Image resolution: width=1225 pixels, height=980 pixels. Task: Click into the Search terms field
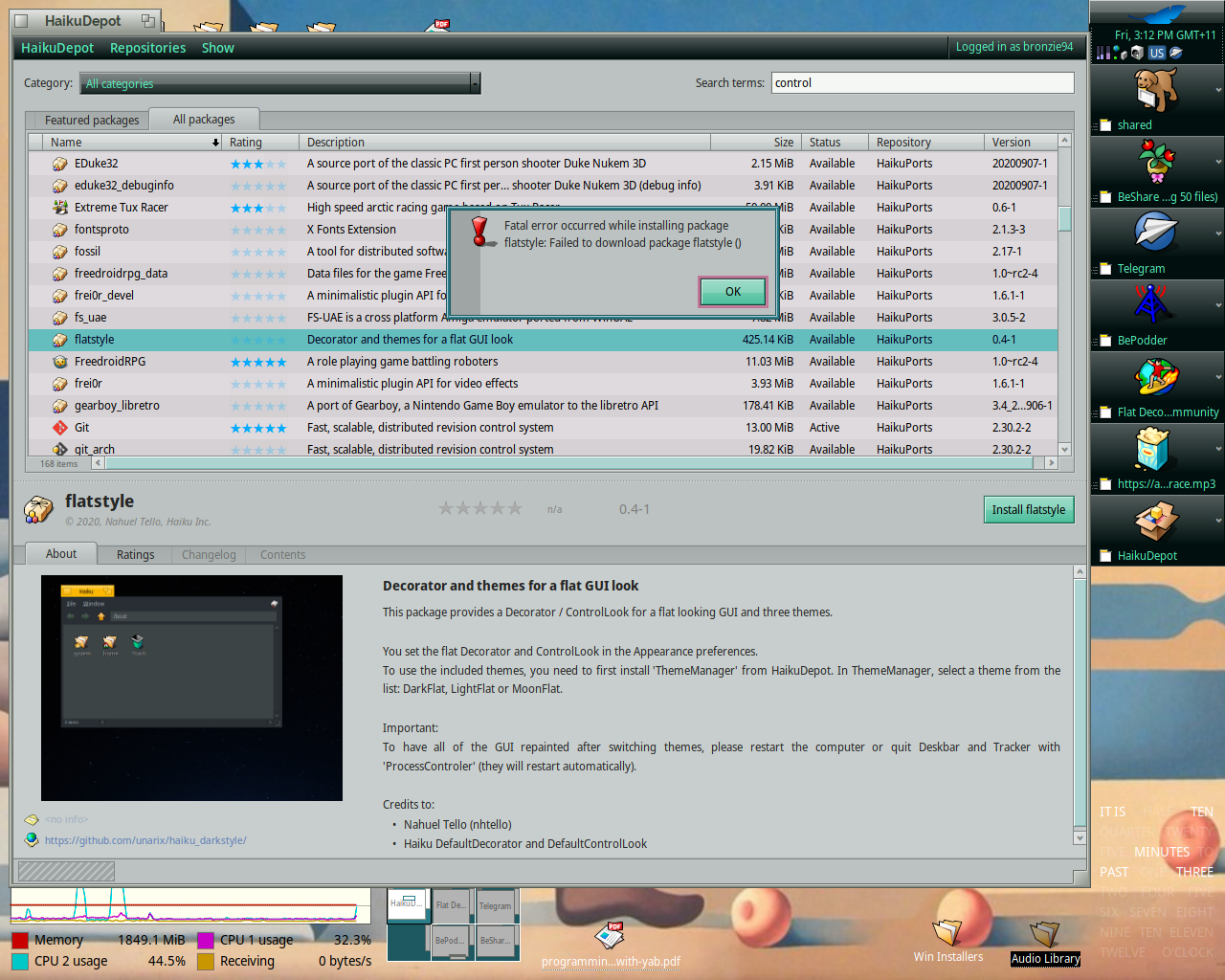[x=923, y=83]
